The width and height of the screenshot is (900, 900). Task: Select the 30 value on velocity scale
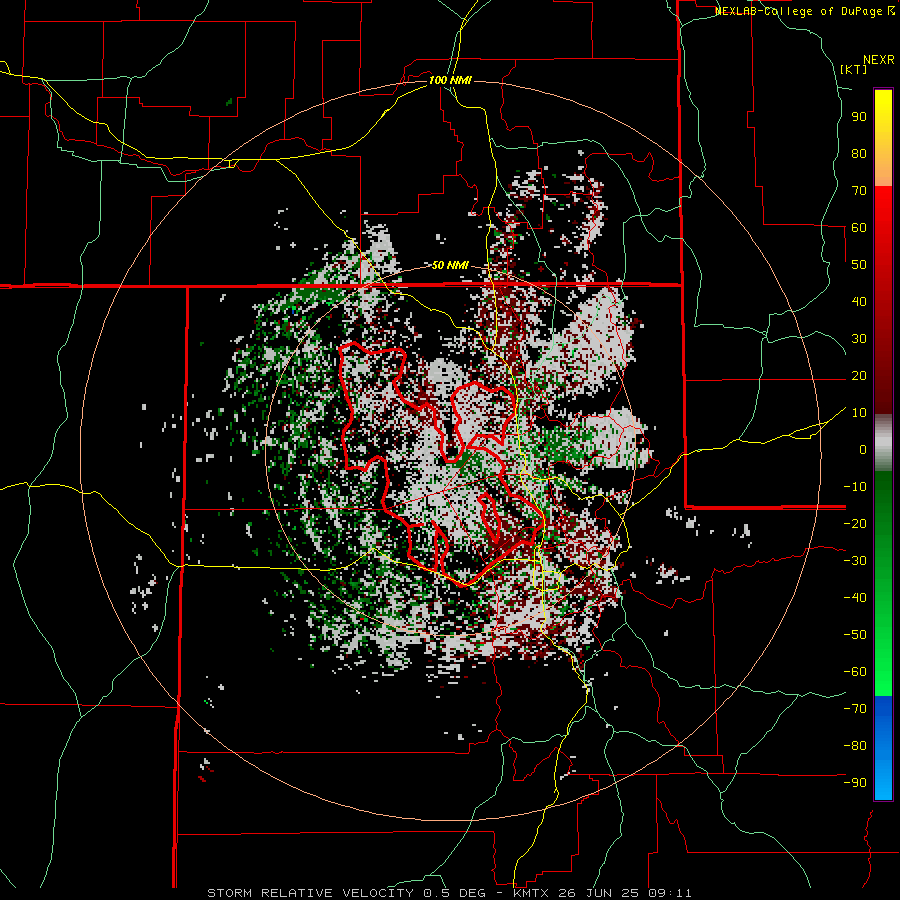pyautogui.click(x=859, y=339)
